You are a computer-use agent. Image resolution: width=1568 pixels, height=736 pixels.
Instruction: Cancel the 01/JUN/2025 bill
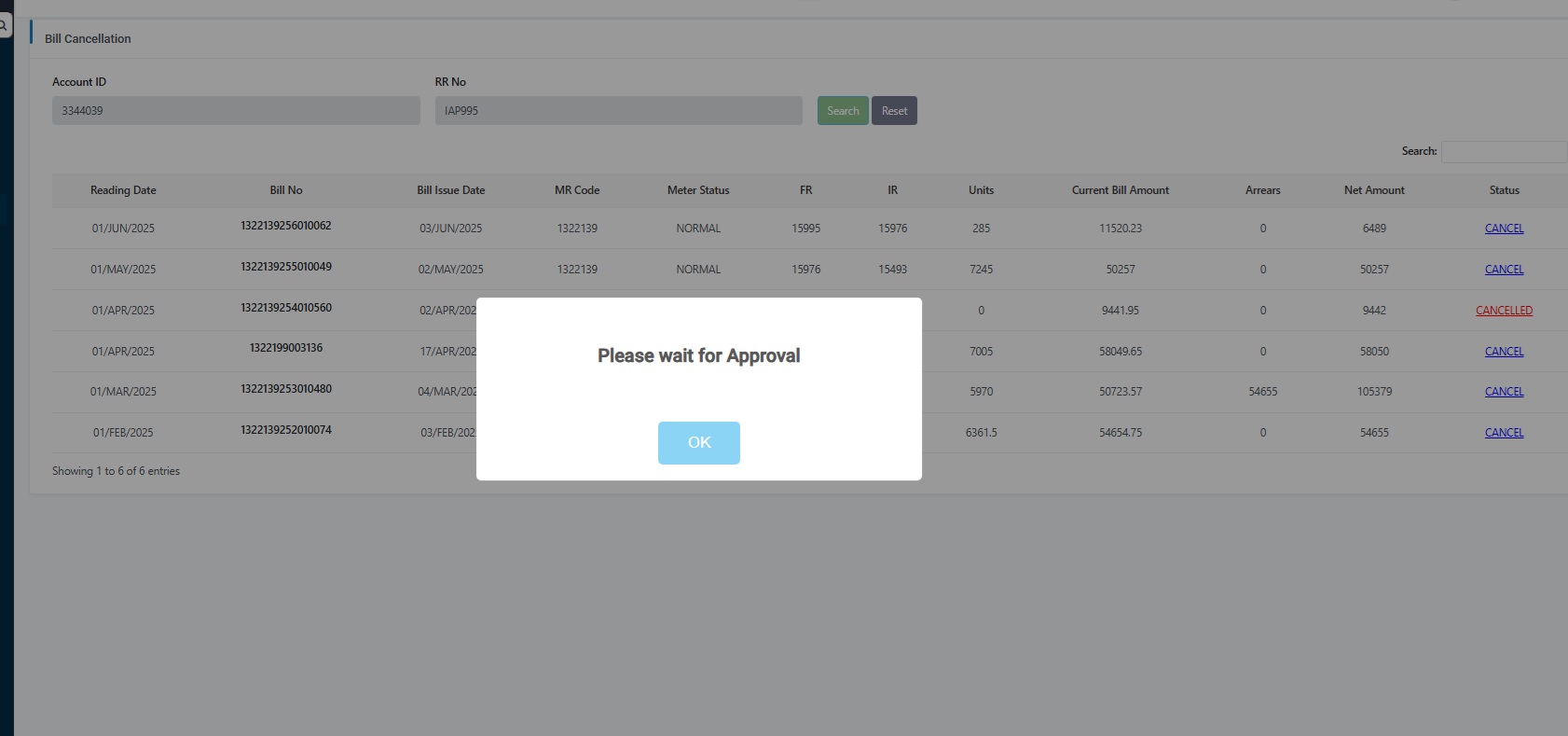1504,229
